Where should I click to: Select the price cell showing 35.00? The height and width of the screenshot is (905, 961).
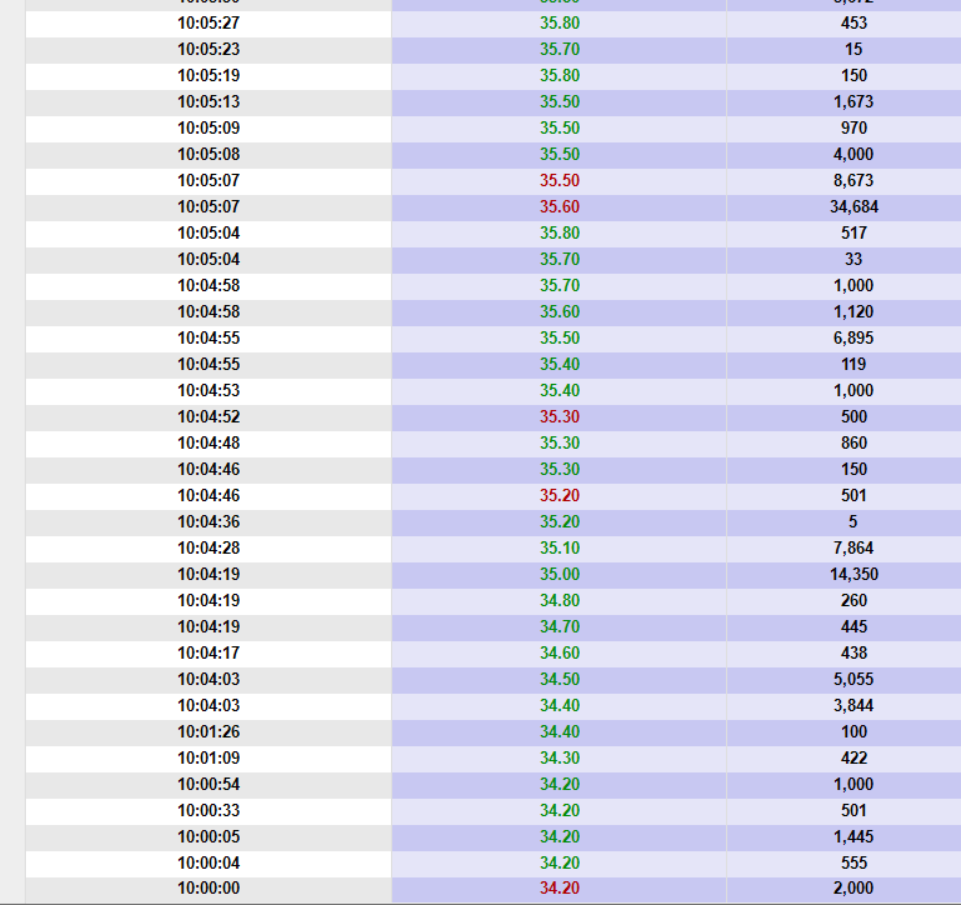click(x=559, y=574)
